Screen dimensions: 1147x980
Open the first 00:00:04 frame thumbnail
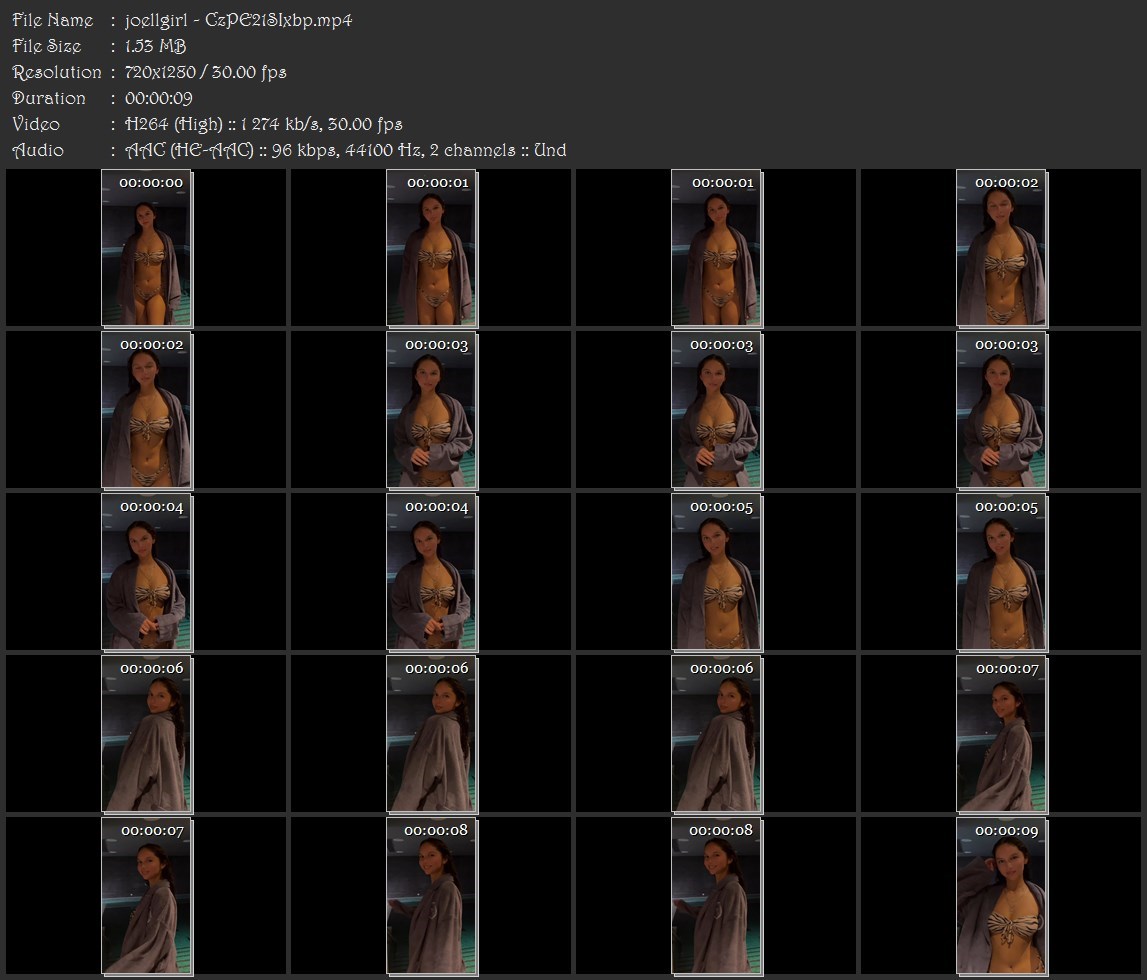tap(146, 572)
